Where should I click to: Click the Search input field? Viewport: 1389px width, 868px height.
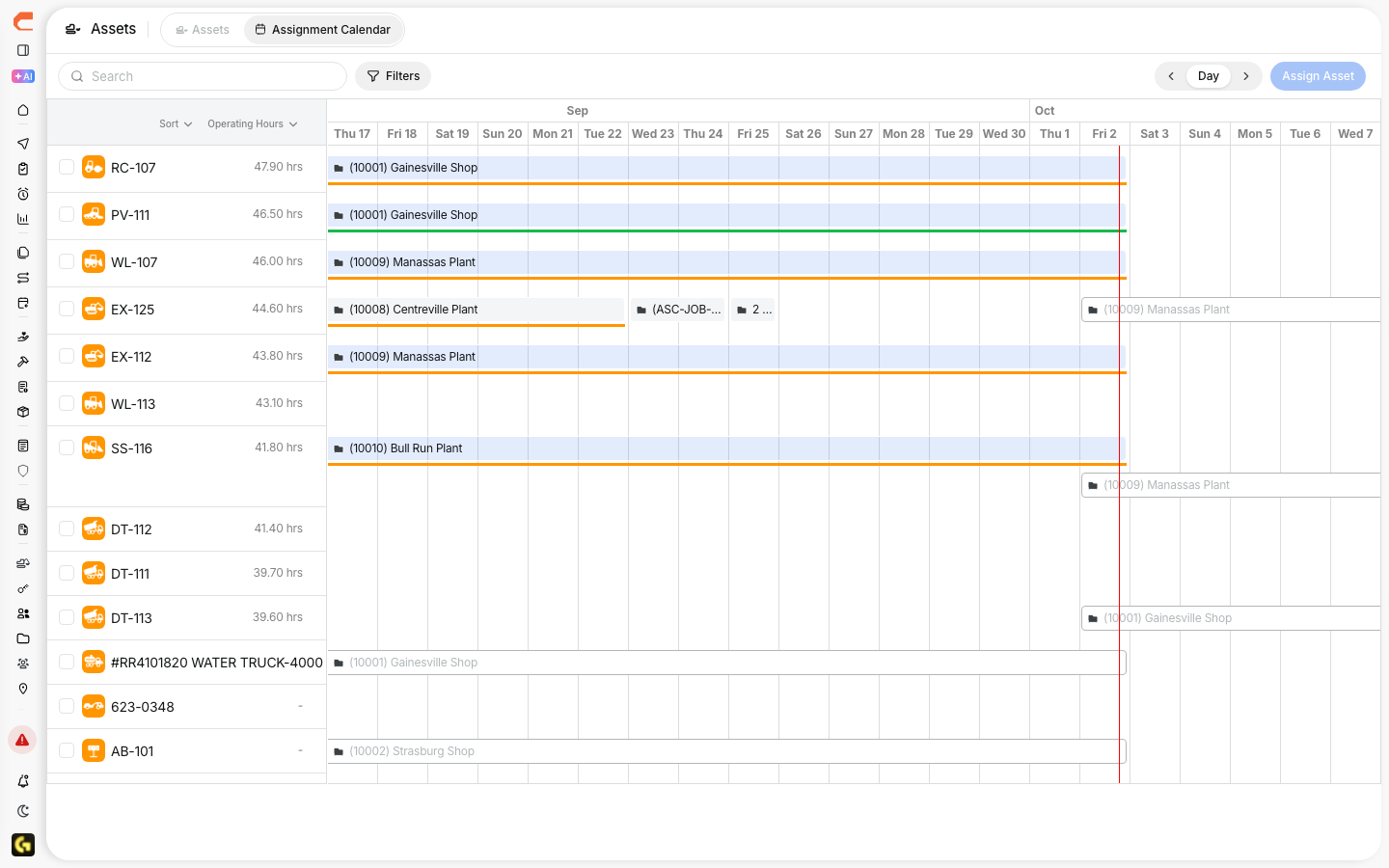point(203,76)
